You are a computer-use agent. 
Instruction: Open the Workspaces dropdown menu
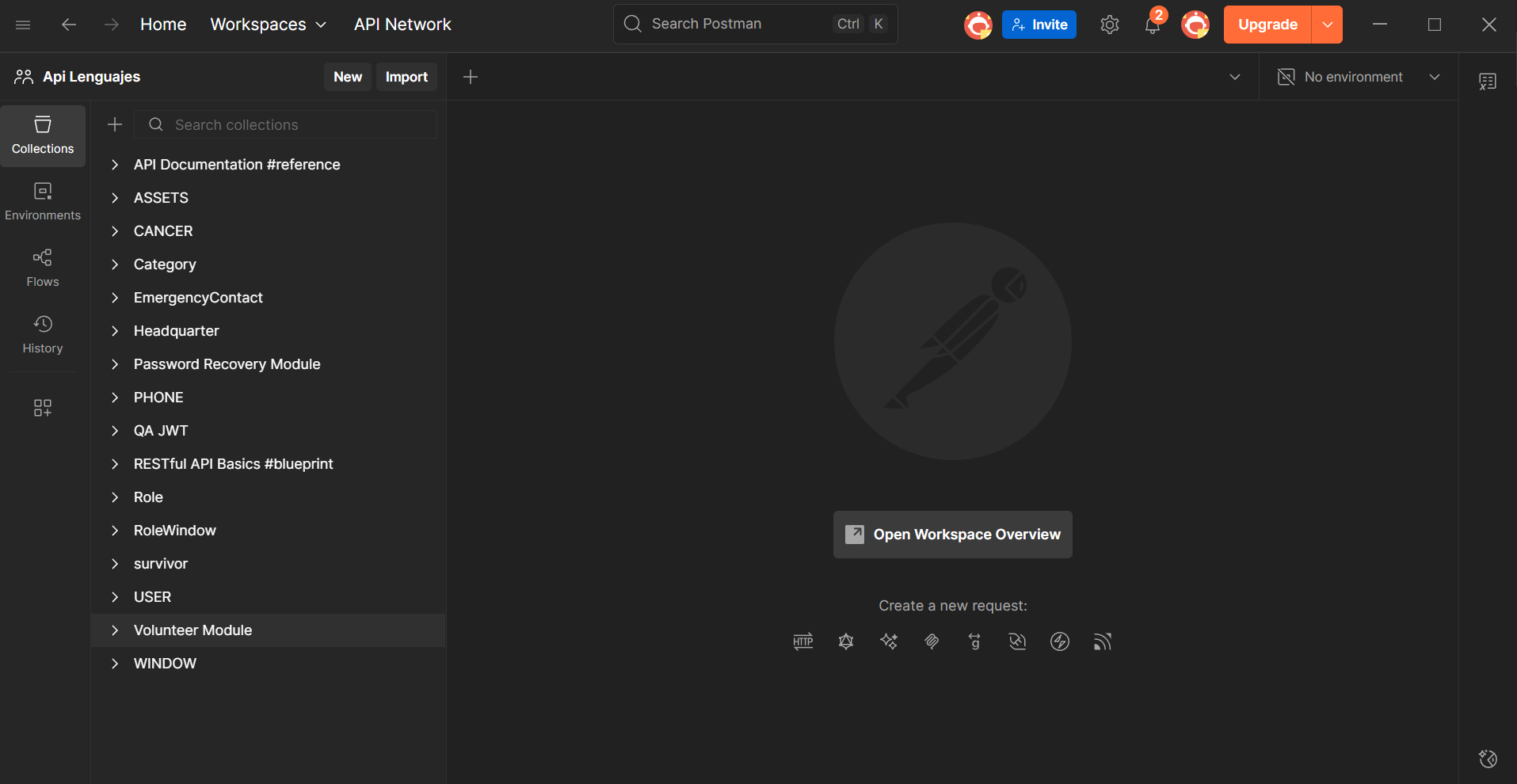tap(268, 25)
